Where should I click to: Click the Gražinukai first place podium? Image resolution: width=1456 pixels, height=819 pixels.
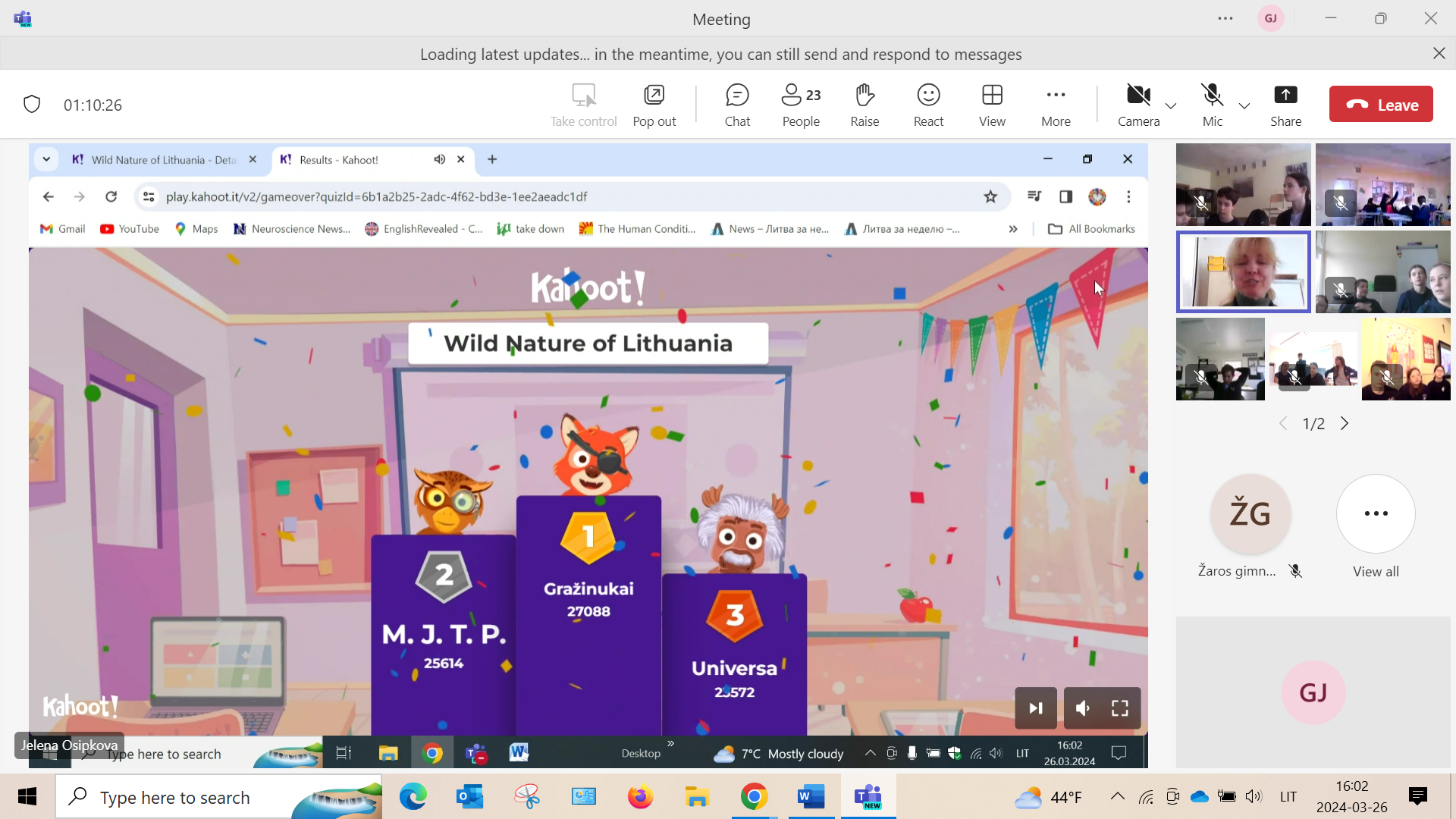[588, 614]
